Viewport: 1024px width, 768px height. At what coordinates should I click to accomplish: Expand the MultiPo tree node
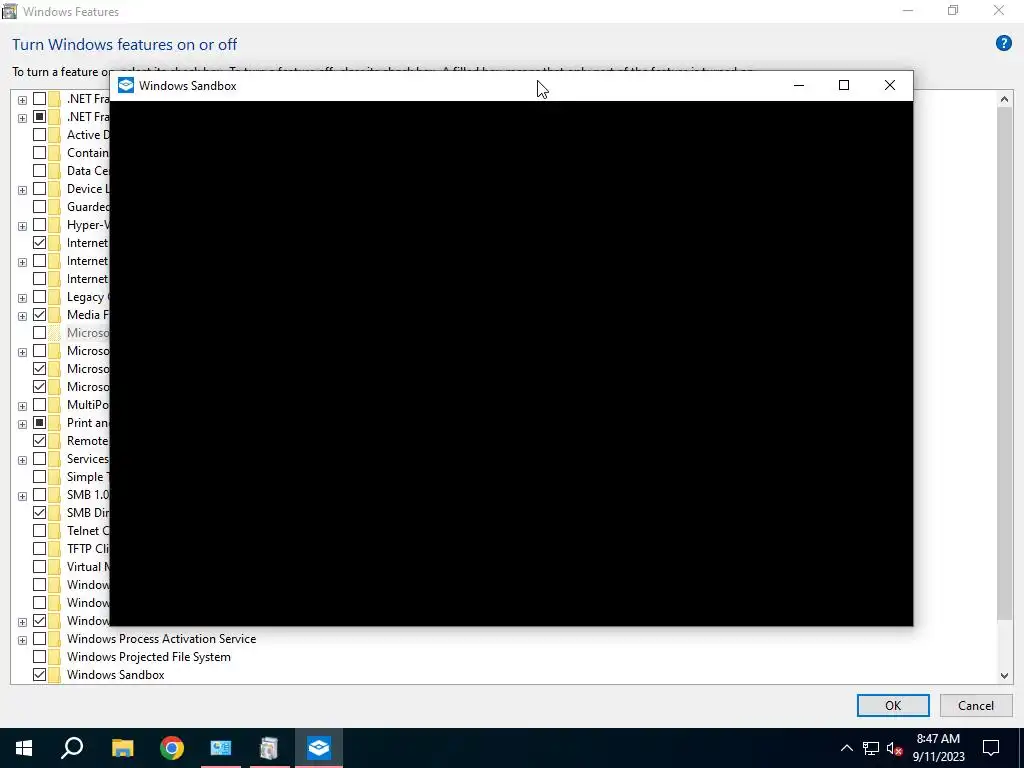pos(22,406)
